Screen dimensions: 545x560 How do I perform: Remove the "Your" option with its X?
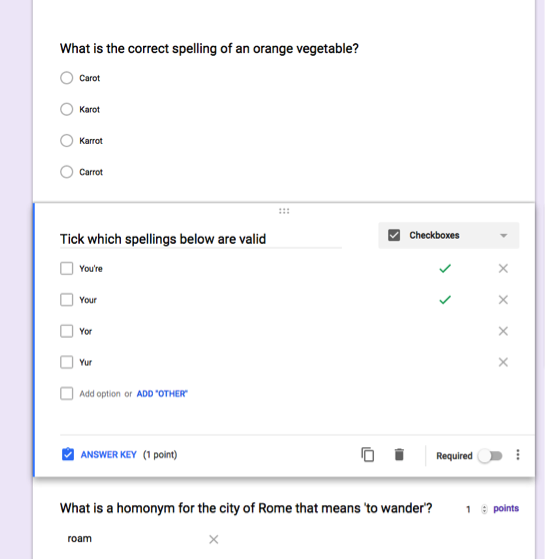503,300
